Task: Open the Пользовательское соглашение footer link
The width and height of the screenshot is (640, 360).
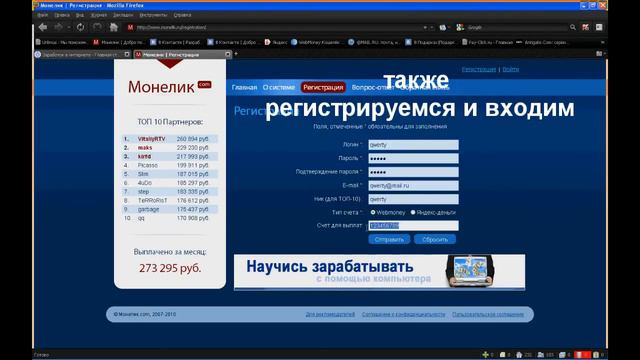Action: (488, 314)
